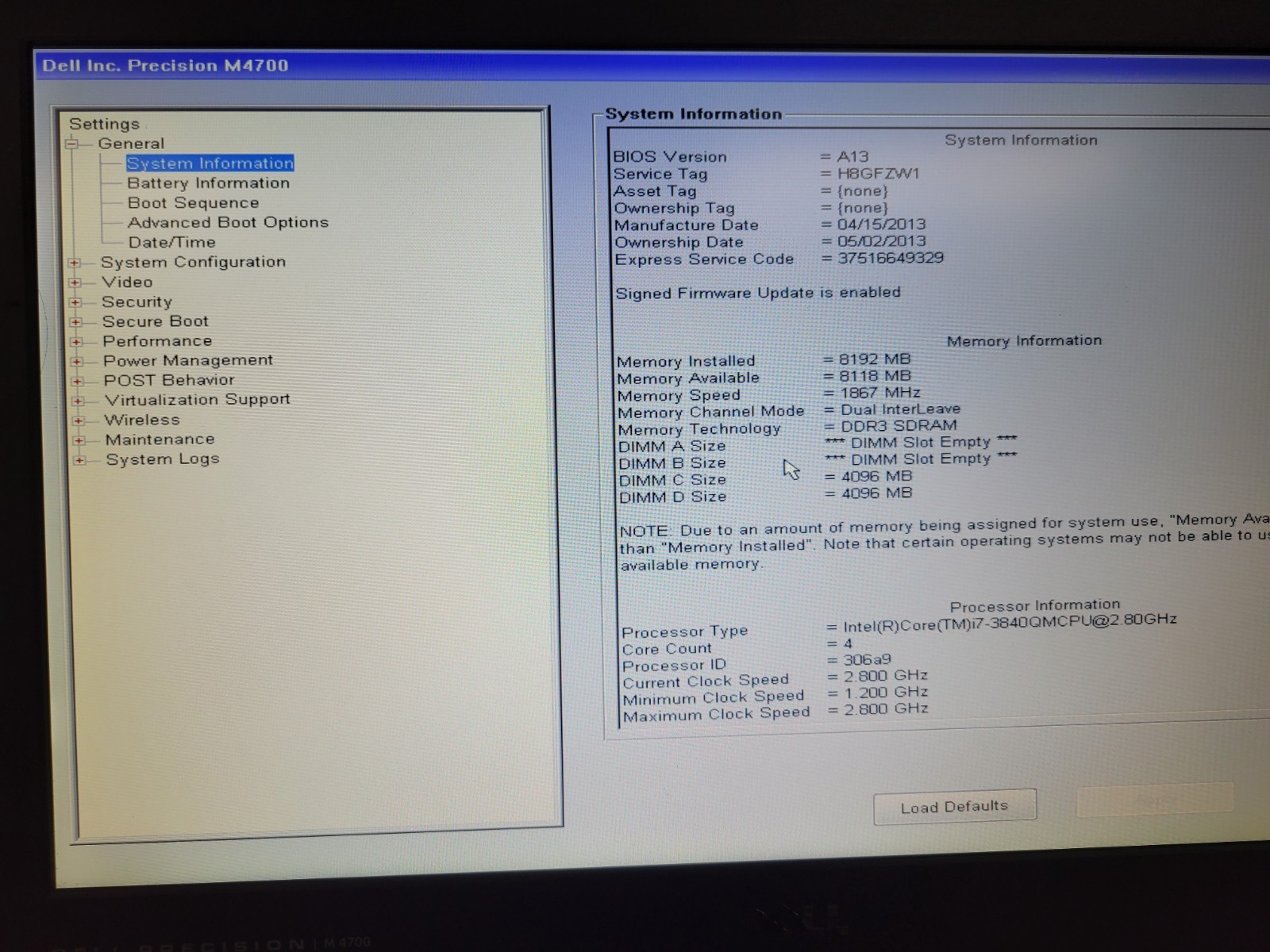Click Memory Speed value 1867 MHz
1270x952 pixels.
click(880, 393)
